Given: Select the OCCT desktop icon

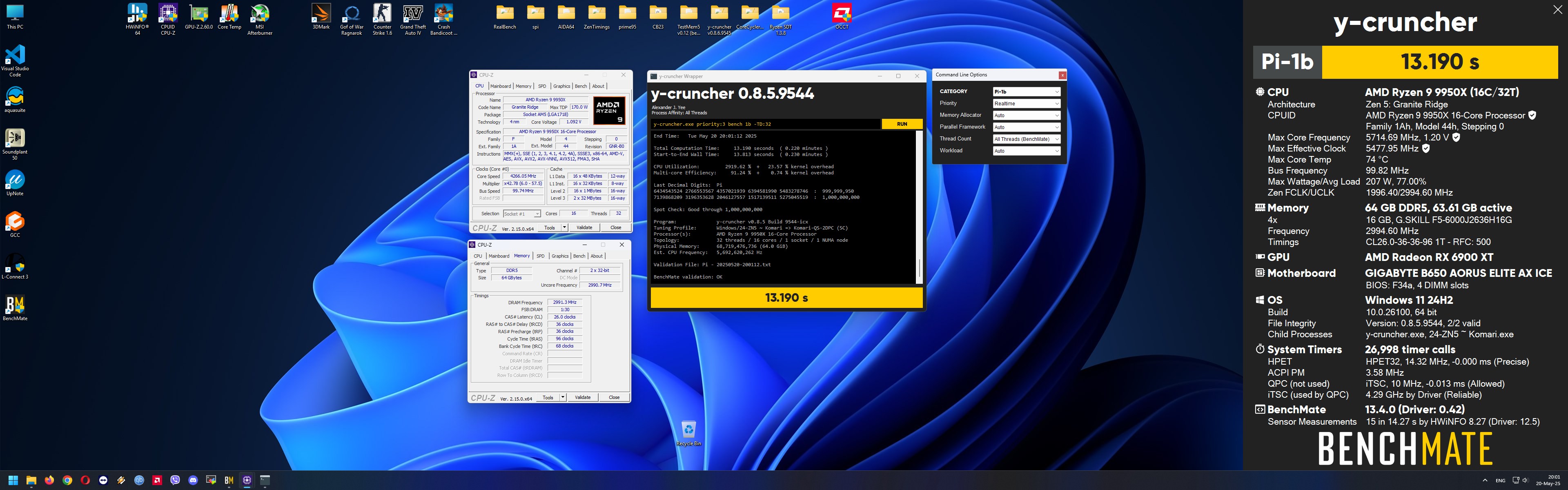Looking at the screenshot, I should (x=842, y=16).
